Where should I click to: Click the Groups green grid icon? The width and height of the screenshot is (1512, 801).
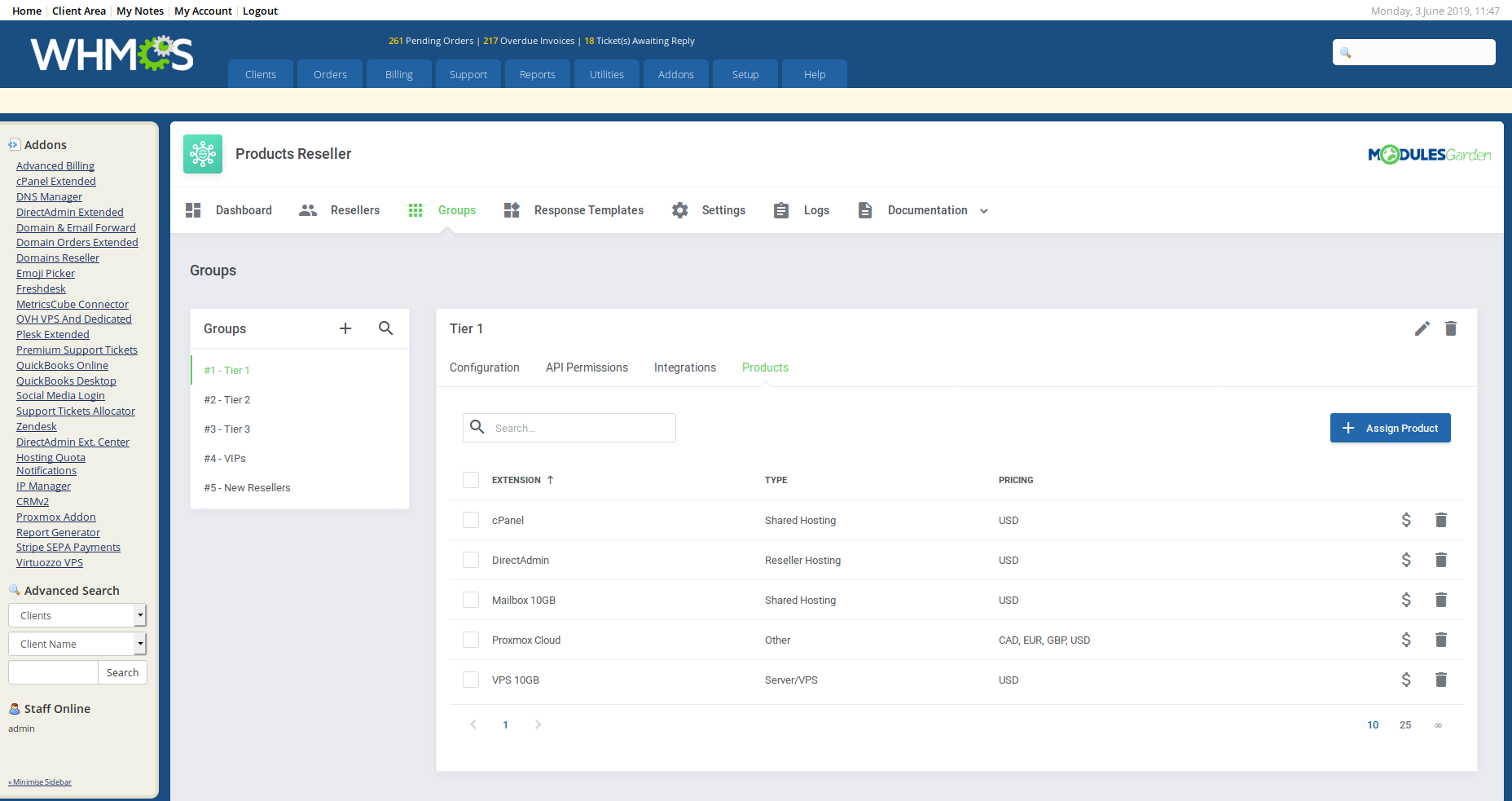coord(415,210)
